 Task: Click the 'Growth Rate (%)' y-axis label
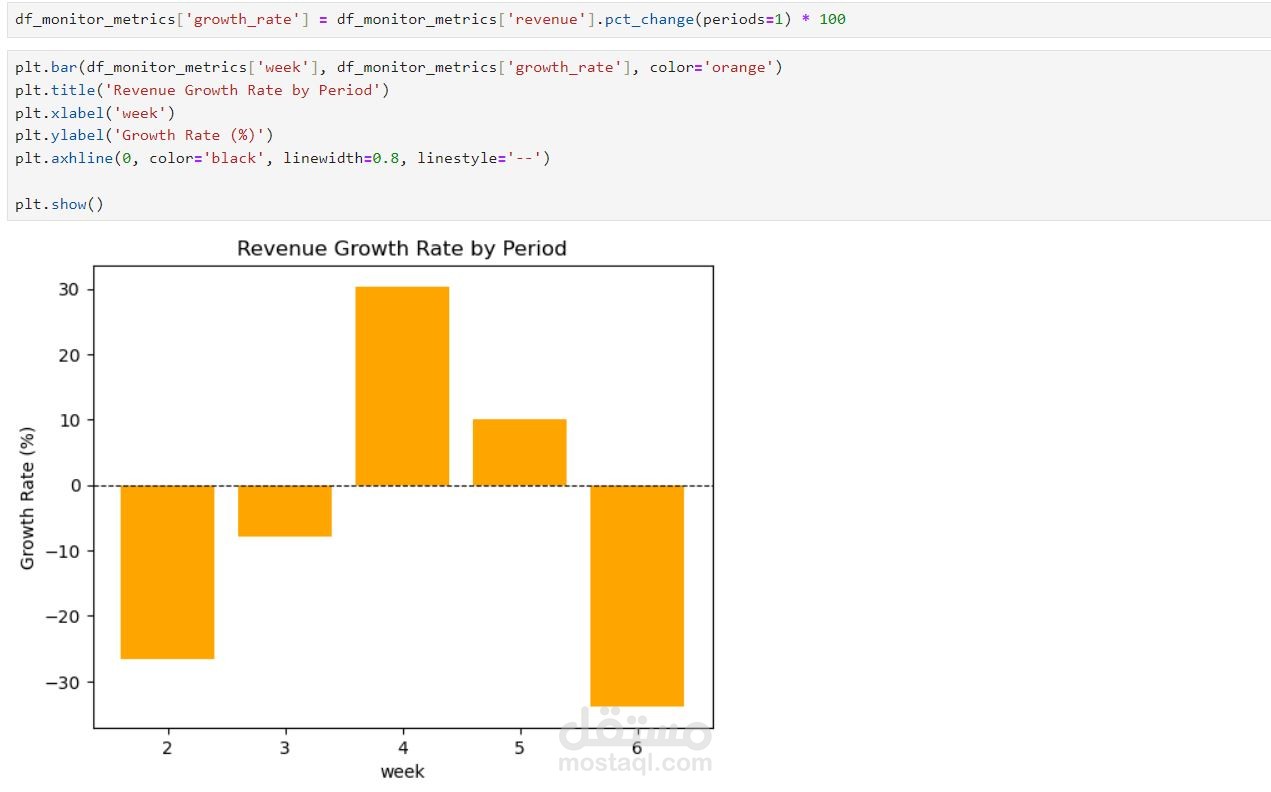[27, 498]
